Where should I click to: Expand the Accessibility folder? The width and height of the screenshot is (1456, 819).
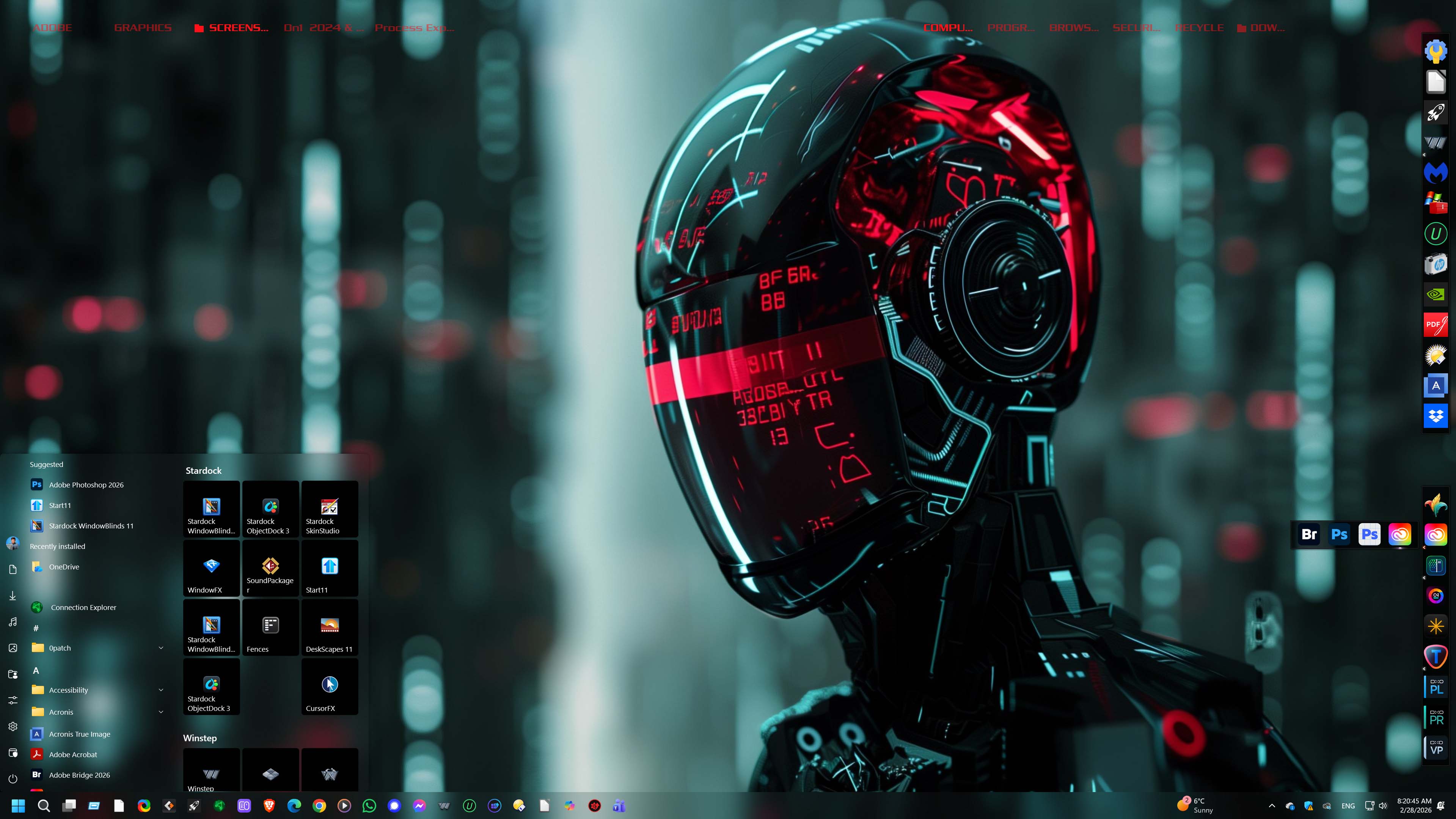tap(160, 690)
